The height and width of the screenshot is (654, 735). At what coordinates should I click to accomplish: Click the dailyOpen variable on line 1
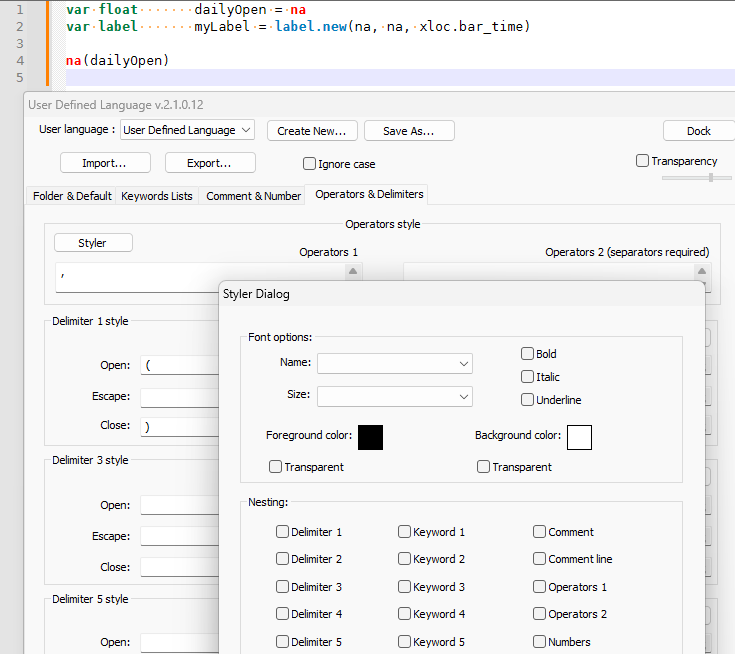point(230,9)
